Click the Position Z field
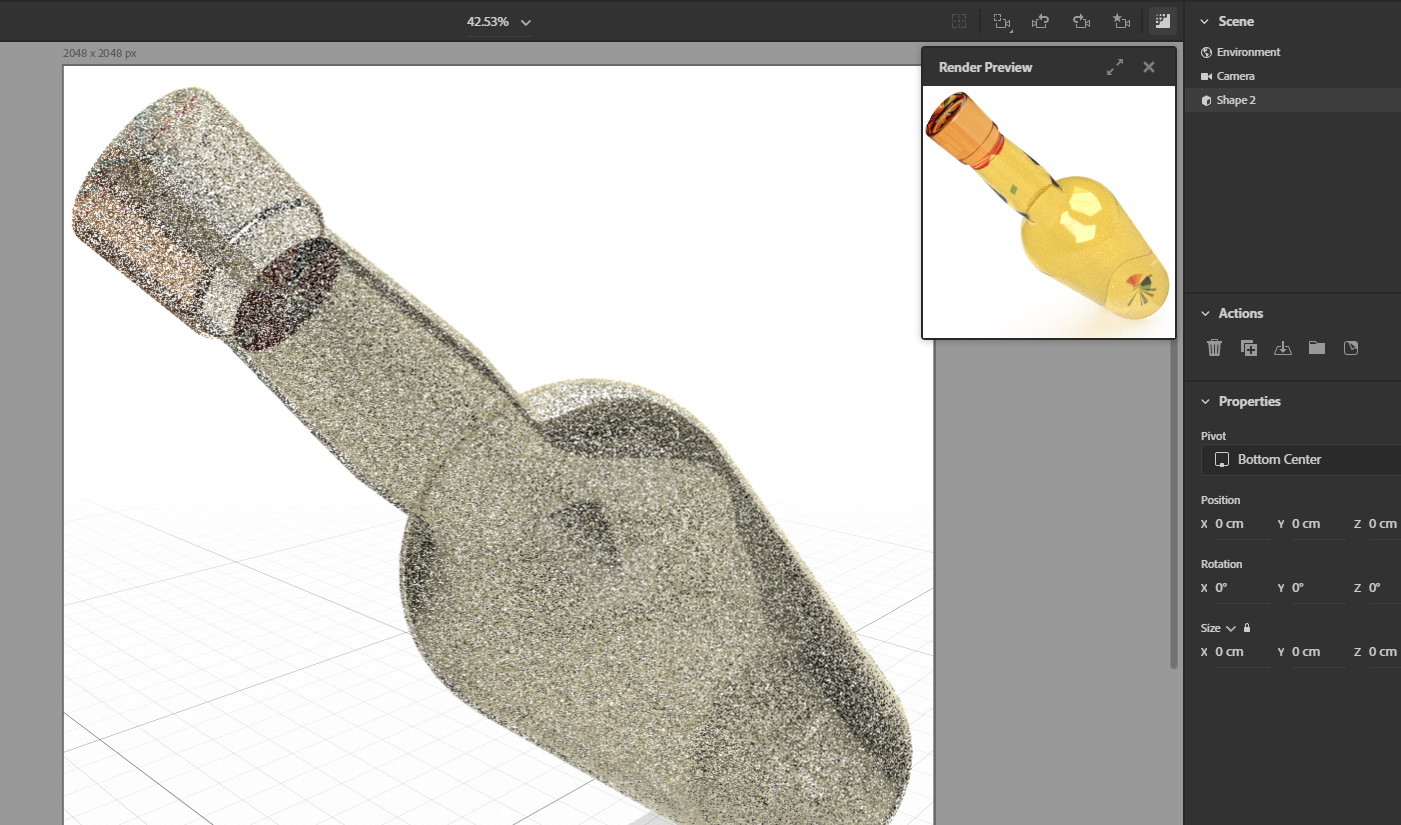Screen dimensions: 1401x825 point(1384,524)
